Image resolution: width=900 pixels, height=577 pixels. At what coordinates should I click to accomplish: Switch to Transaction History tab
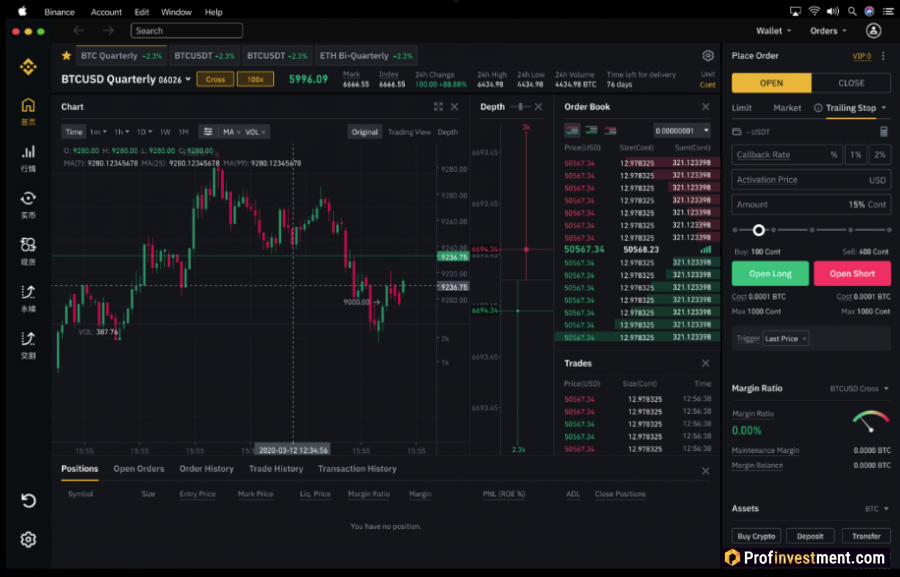(x=357, y=469)
